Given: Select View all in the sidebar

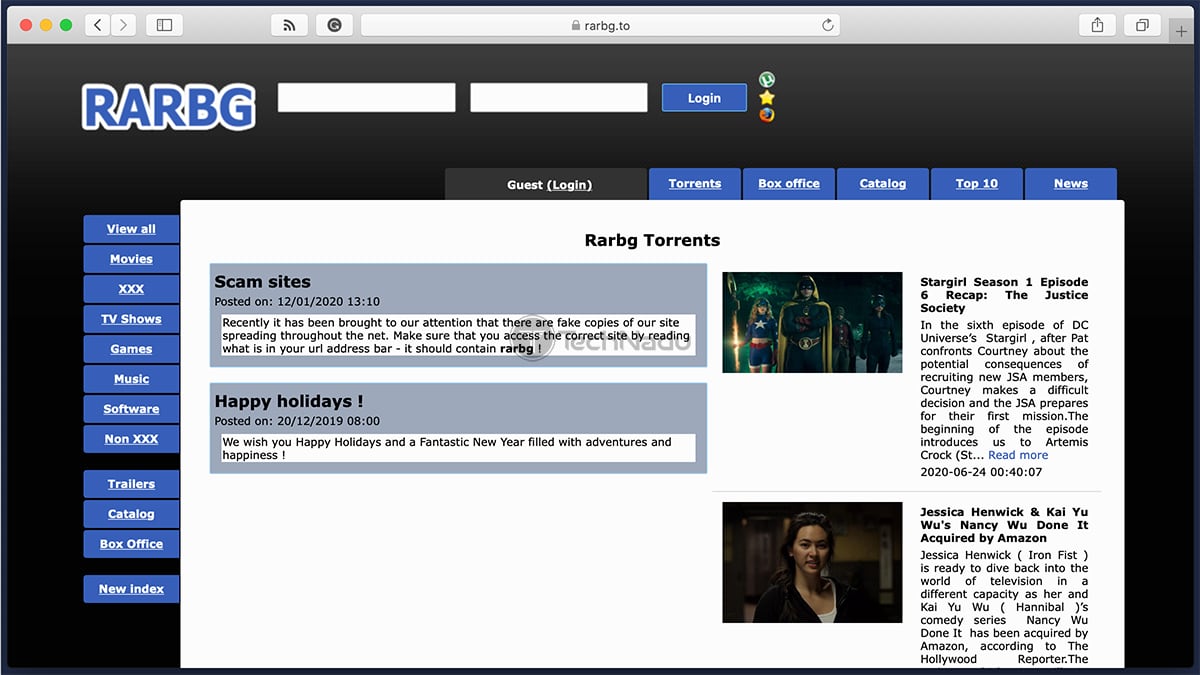Looking at the screenshot, I should click(x=131, y=229).
